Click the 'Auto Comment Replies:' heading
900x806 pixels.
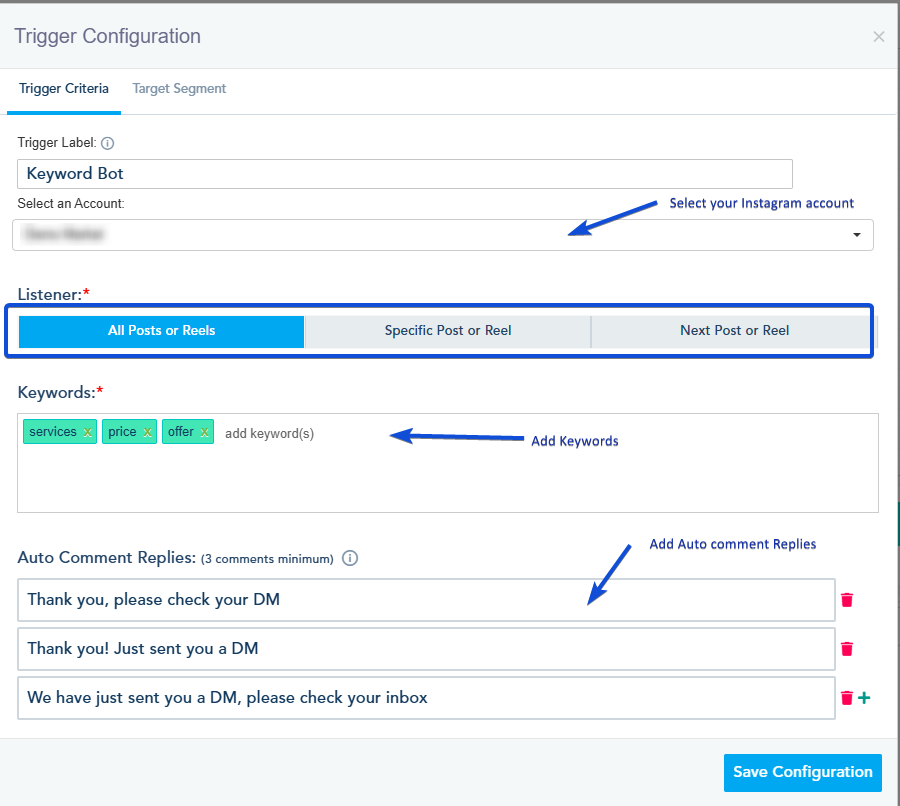coord(107,558)
